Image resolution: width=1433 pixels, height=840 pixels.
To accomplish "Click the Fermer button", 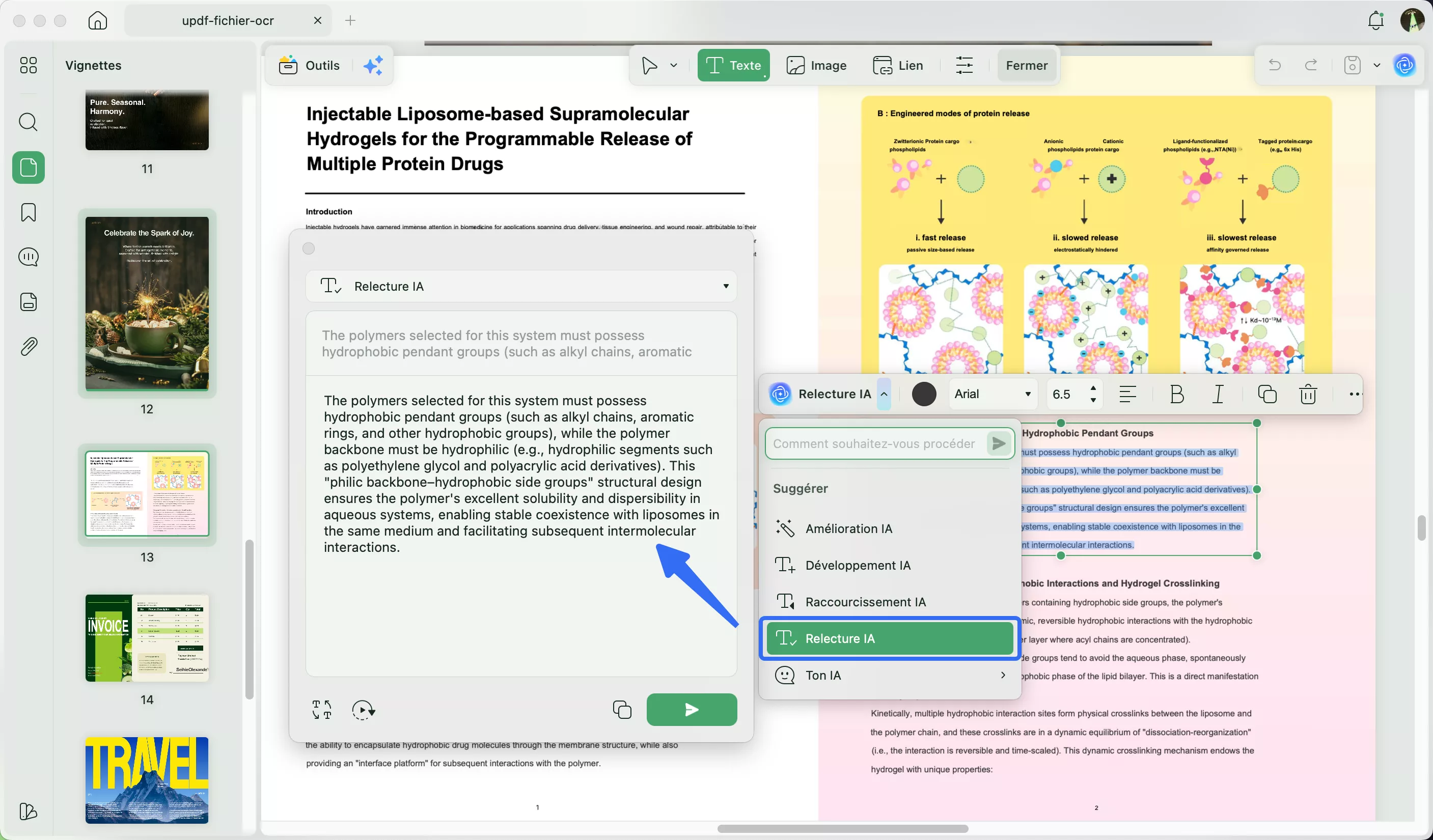I will tap(1027, 65).
